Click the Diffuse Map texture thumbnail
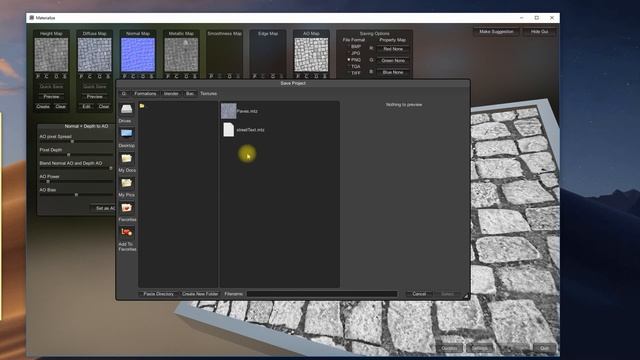Viewport: 640px width, 360px height. (95, 55)
